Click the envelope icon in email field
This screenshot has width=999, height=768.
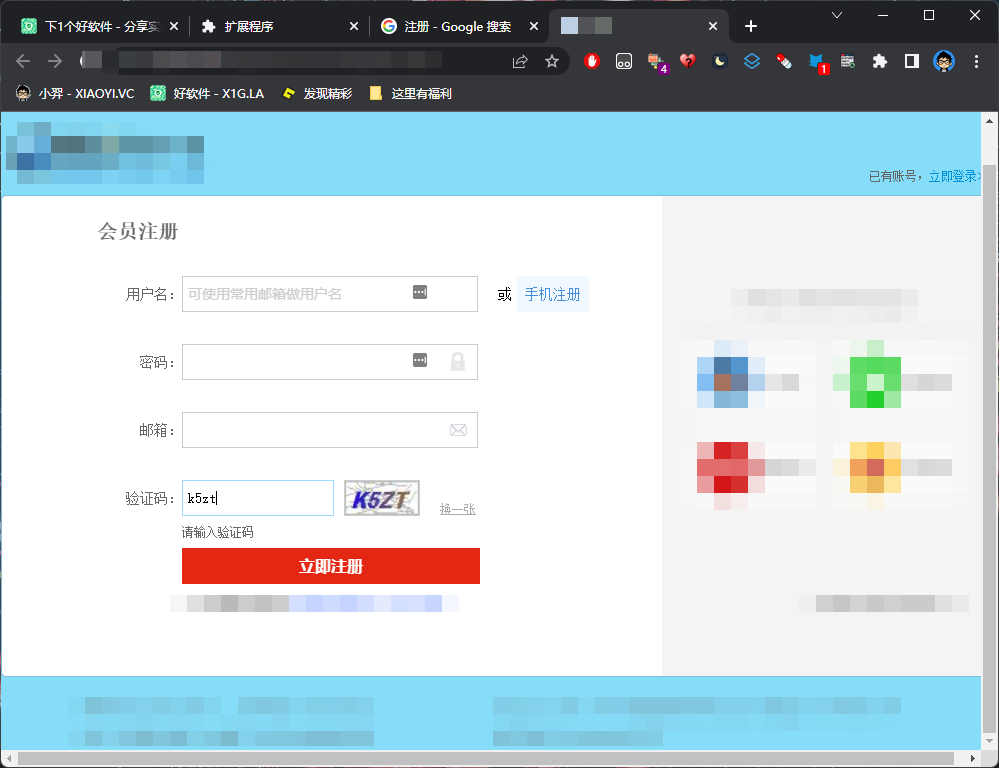click(x=458, y=430)
